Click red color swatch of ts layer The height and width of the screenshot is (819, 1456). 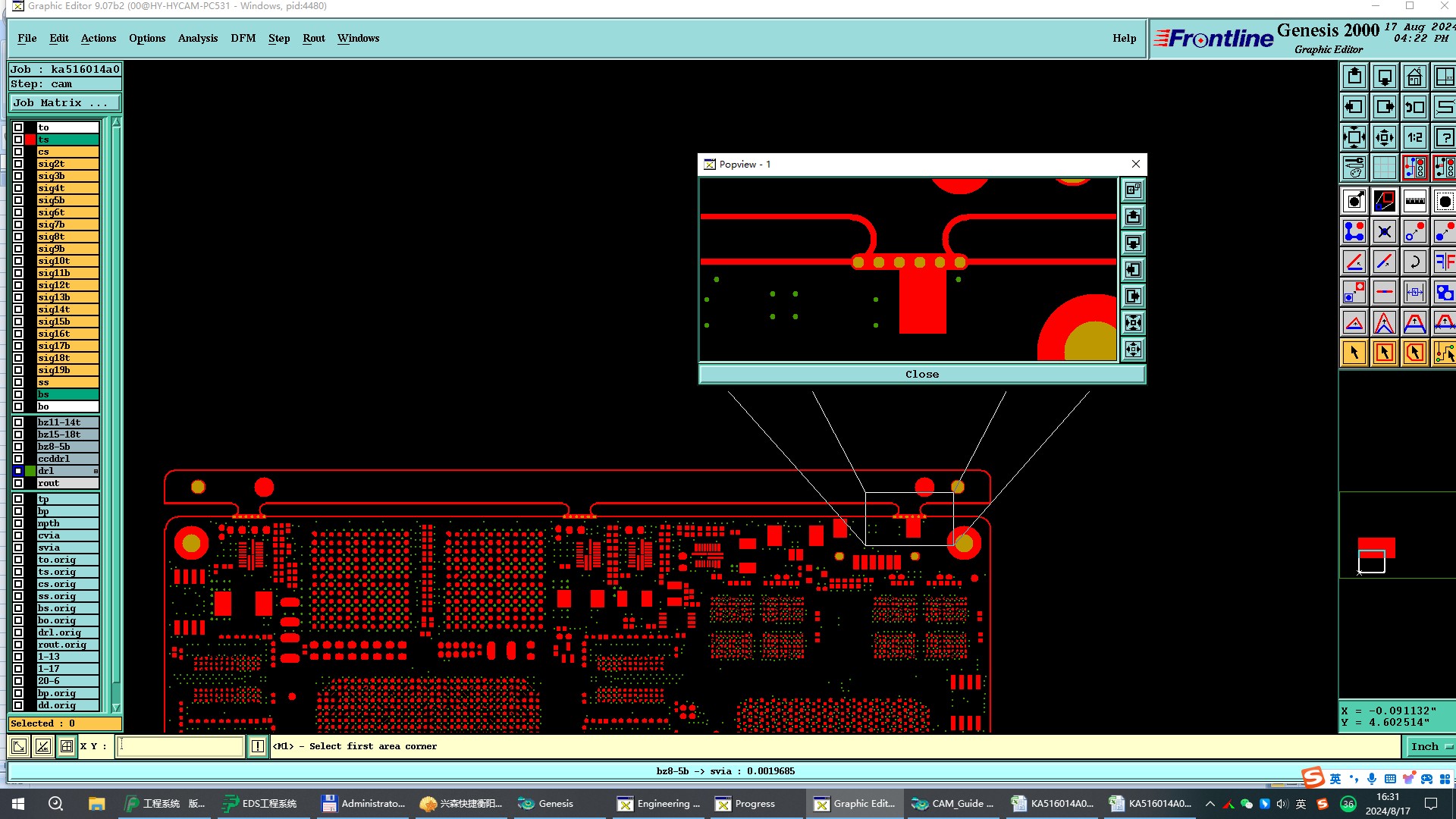pyautogui.click(x=30, y=140)
